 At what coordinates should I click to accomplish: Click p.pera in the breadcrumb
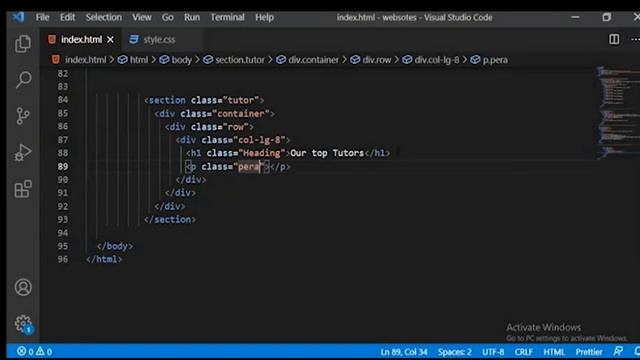coord(495,60)
